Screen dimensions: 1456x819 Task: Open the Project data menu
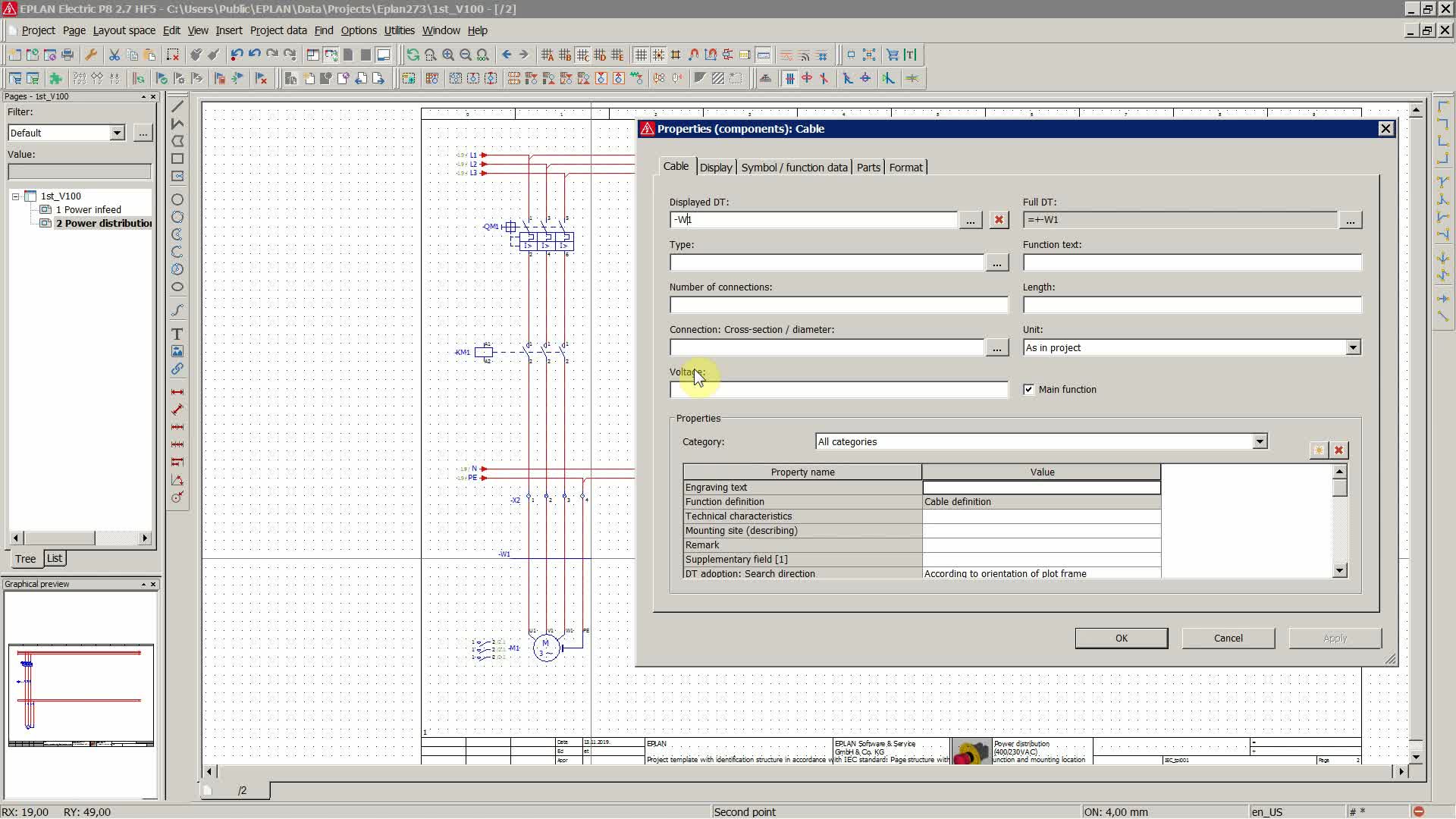pos(278,30)
